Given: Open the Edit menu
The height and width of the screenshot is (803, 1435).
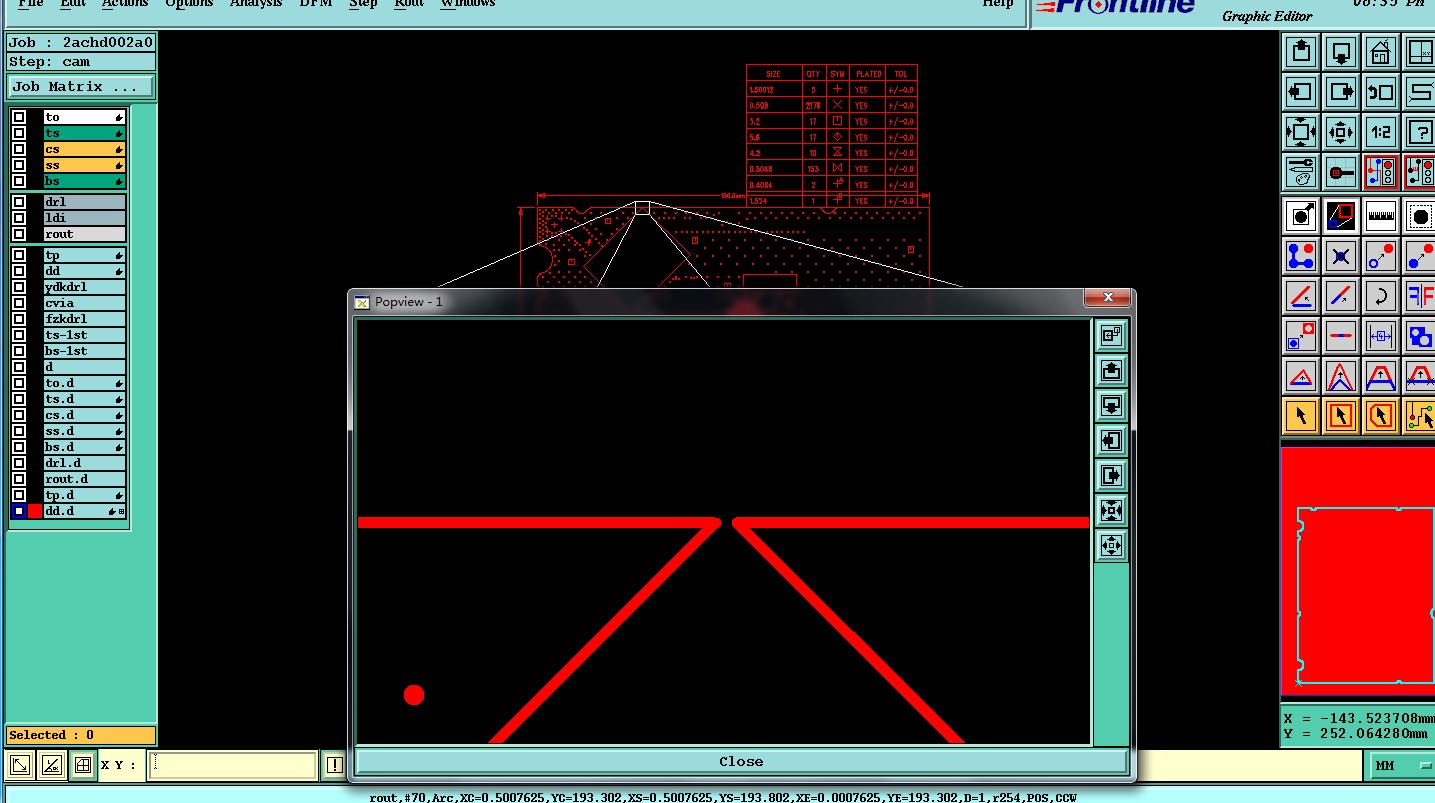Looking at the screenshot, I should tap(72, 4).
